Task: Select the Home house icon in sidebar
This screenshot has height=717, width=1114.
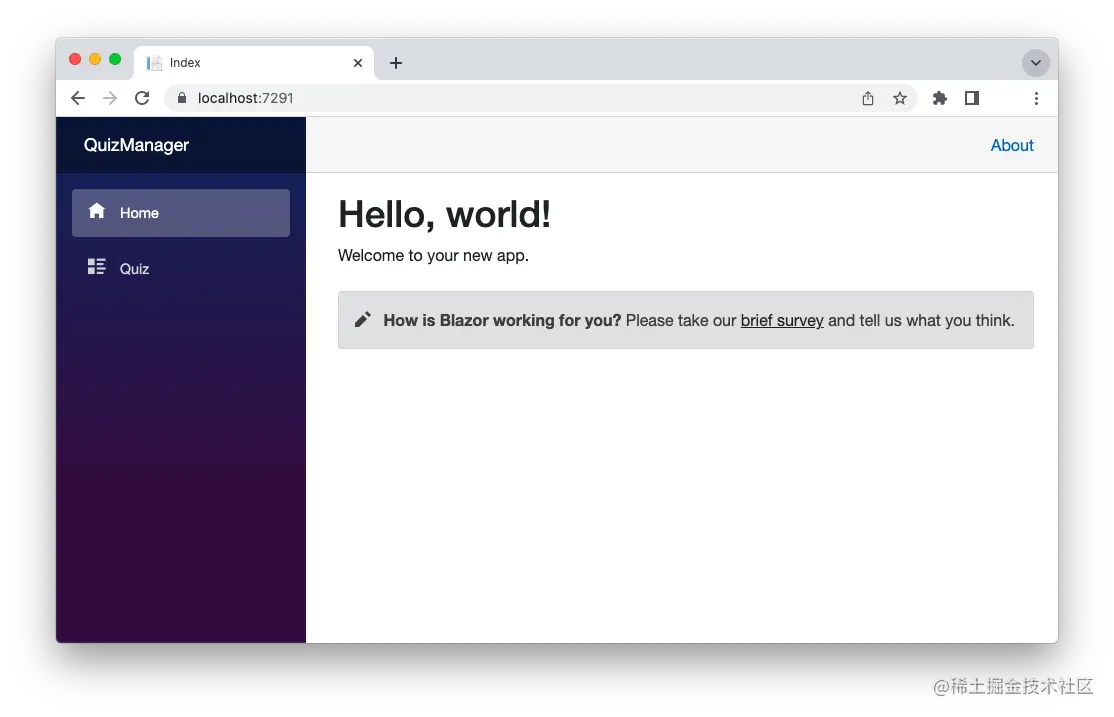Action: (97, 212)
